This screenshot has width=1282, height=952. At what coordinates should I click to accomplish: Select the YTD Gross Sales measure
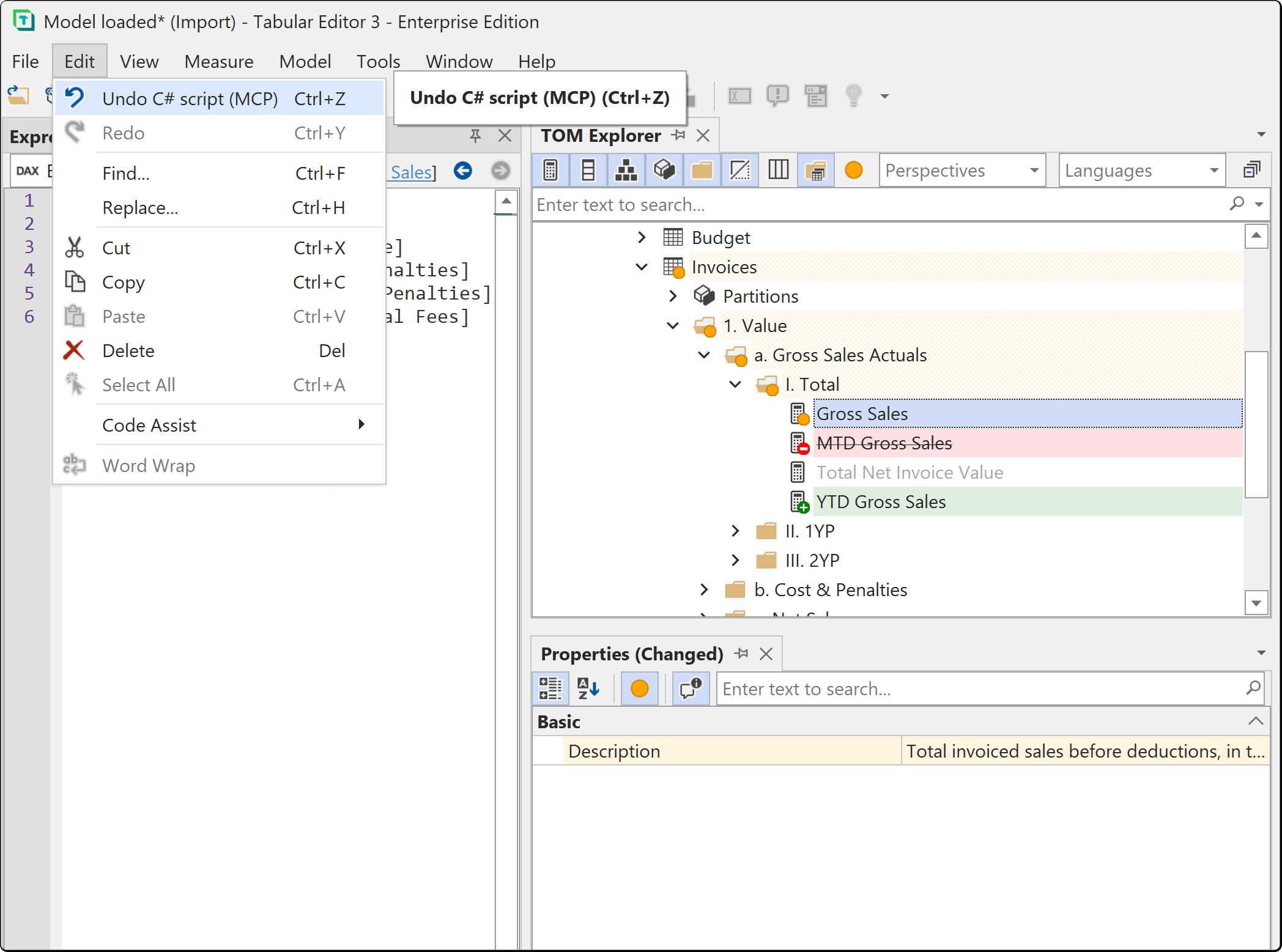click(1028, 501)
